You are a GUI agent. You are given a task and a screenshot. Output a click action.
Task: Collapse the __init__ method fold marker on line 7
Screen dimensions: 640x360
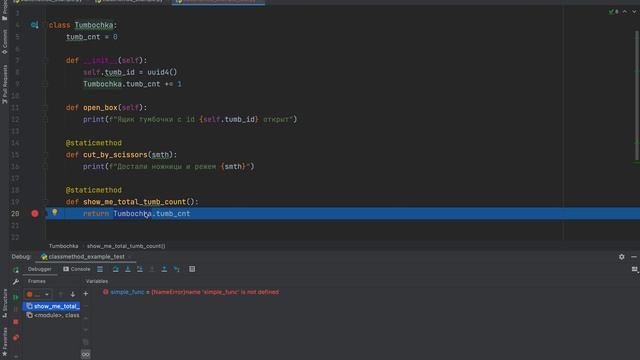tap(45, 60)
